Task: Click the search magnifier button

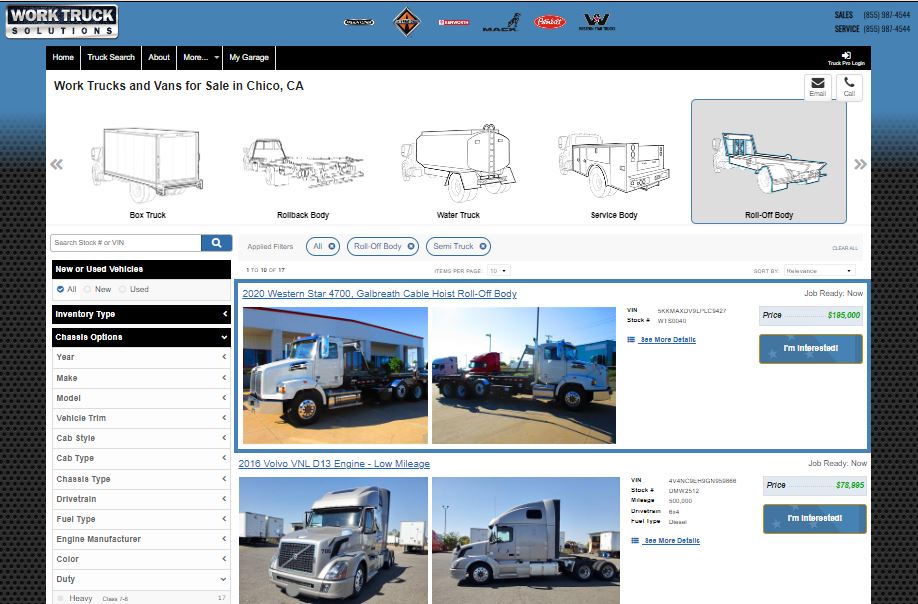Action: [216, 243]
